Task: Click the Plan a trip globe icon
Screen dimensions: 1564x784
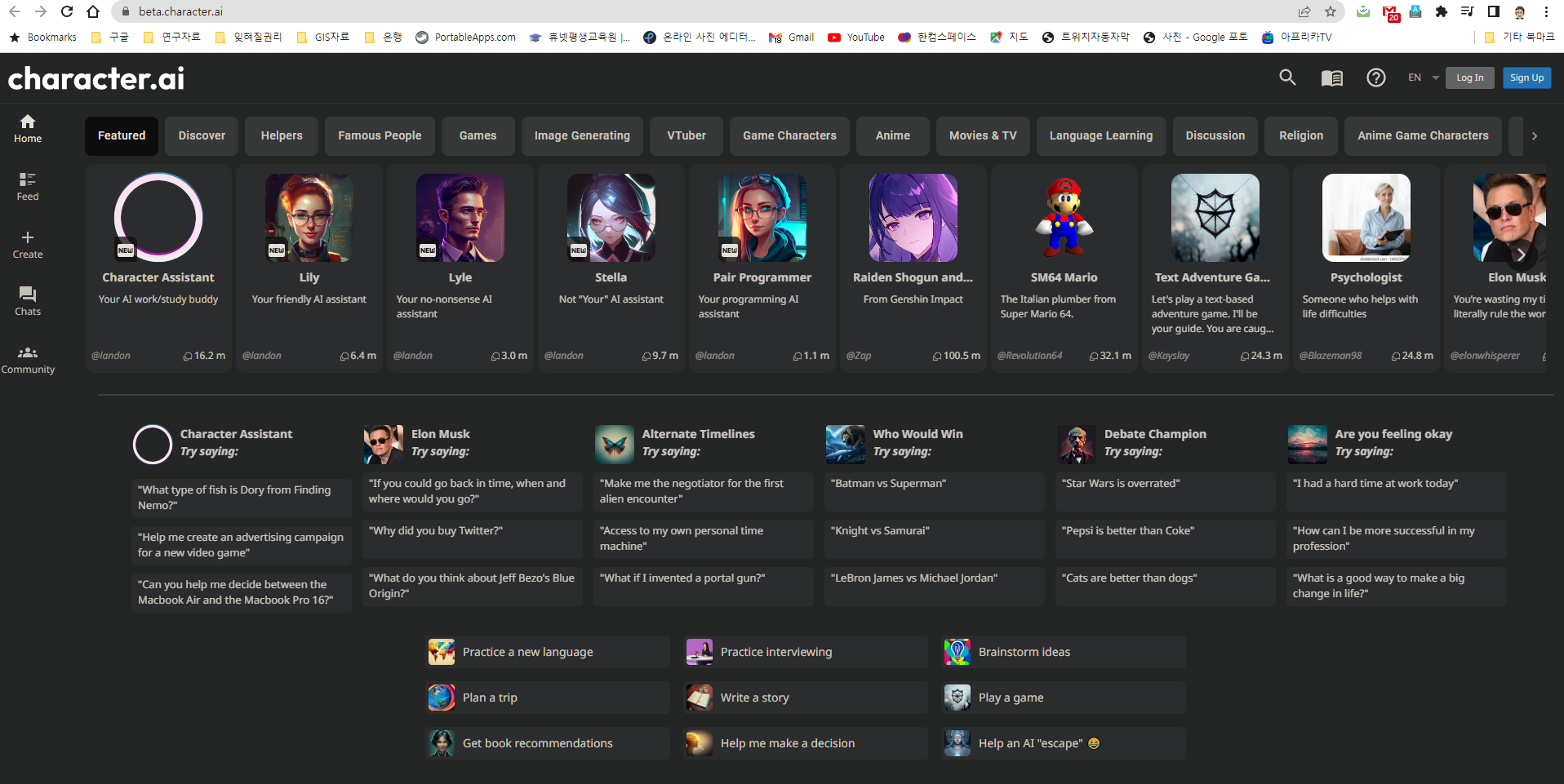Action: pyautogui.click(x=442, y=698)
